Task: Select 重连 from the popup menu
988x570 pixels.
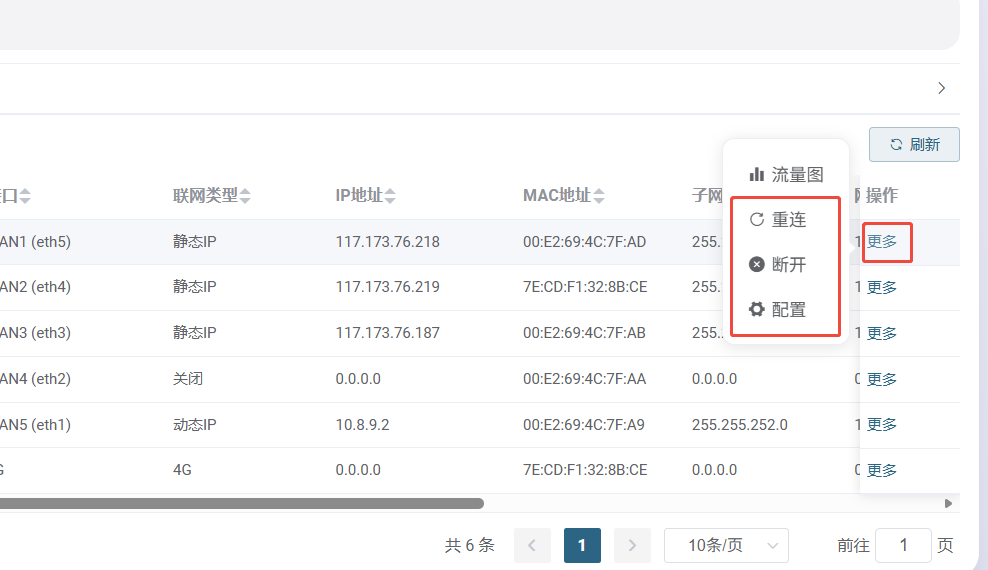Action: click(788, 219)
